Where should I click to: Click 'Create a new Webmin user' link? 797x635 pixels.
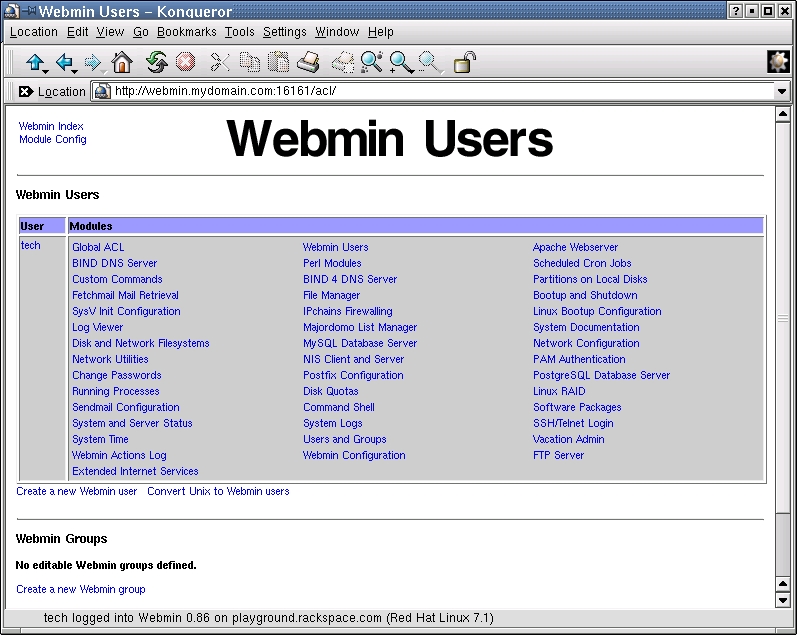pyautogui.click(x=77, y=491)
